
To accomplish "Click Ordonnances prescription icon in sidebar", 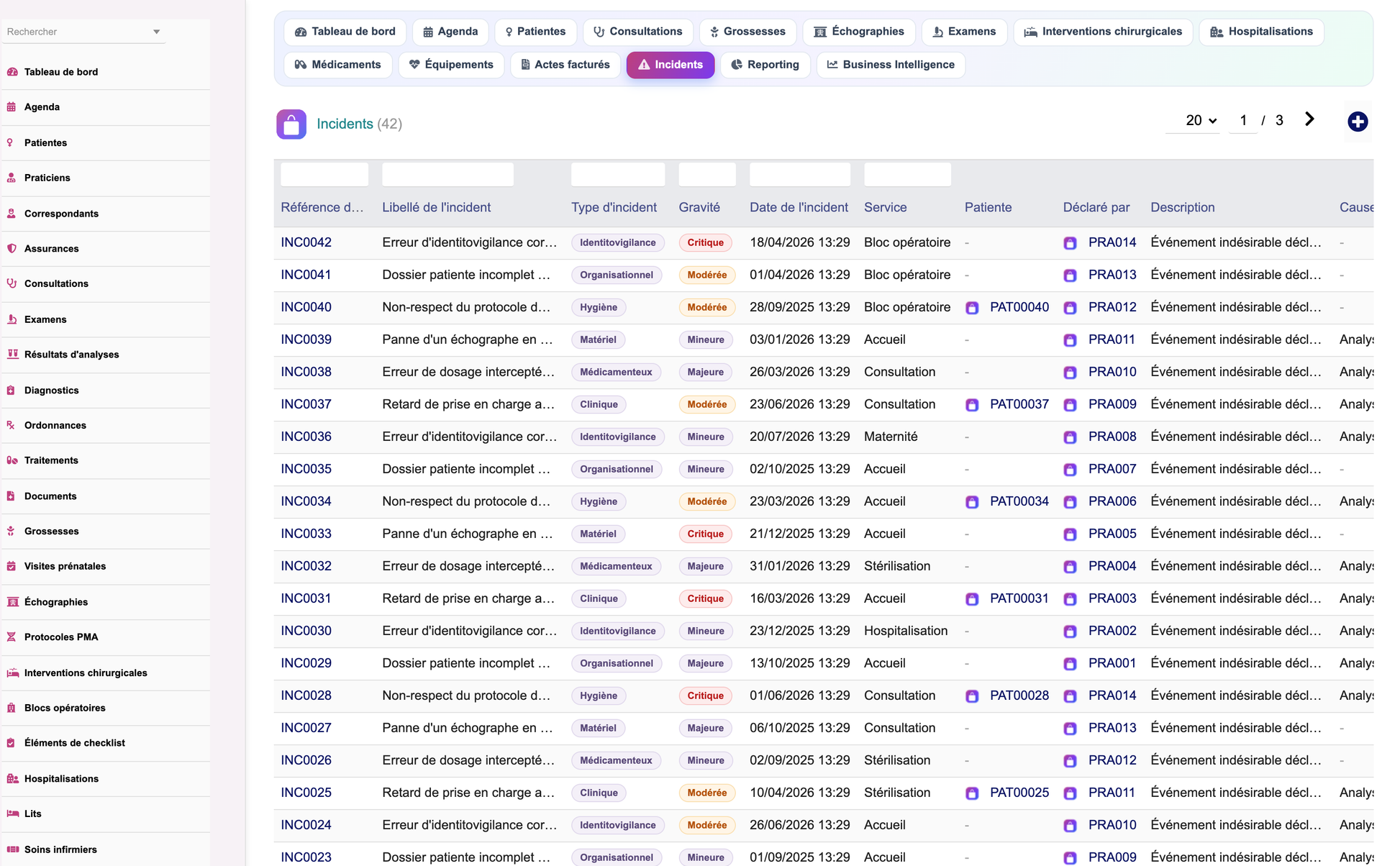I will (x=11, y=425).
